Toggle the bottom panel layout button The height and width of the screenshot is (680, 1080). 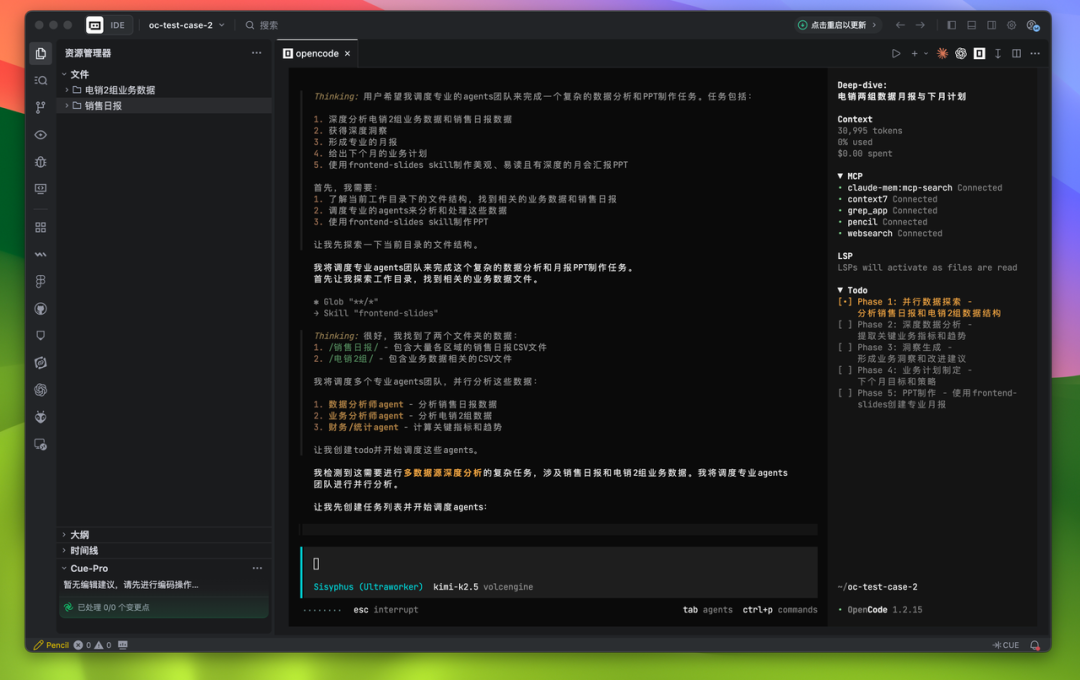[971, 25]
